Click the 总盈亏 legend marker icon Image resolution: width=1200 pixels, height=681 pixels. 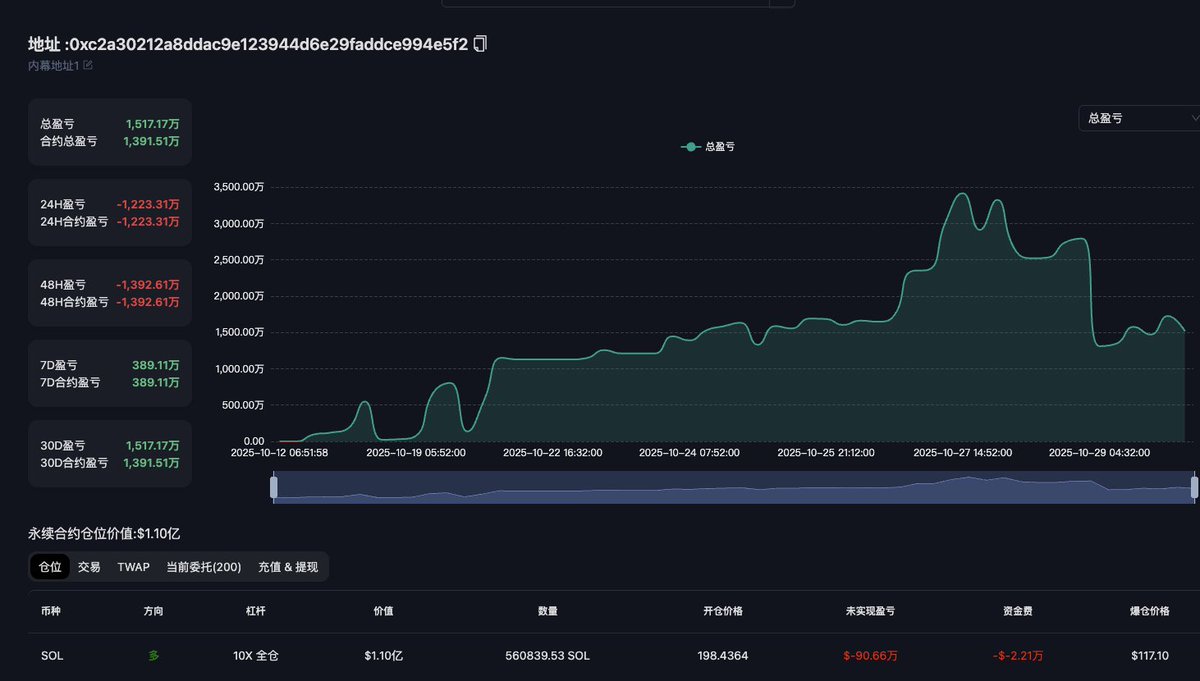point(690,146)
